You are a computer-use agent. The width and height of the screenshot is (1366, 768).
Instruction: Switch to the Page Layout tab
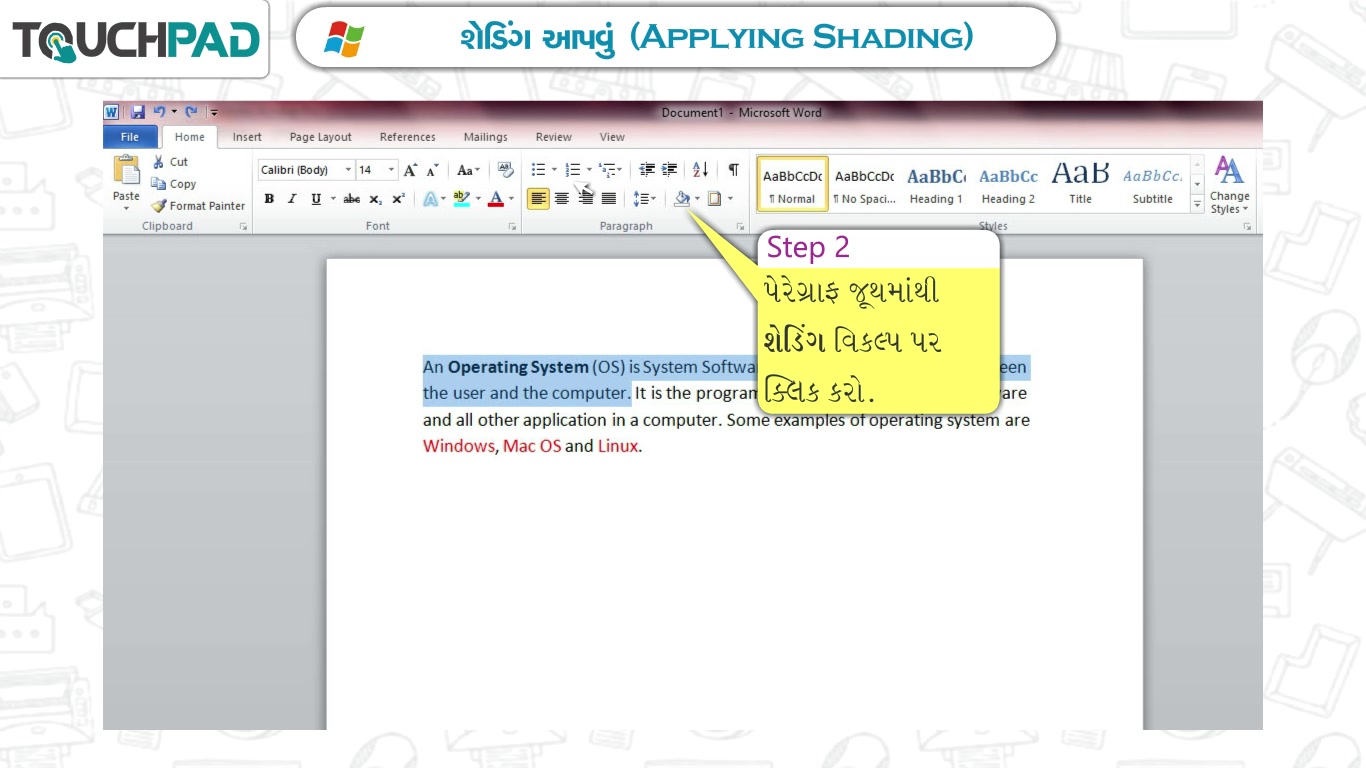[x=320, y=137]
